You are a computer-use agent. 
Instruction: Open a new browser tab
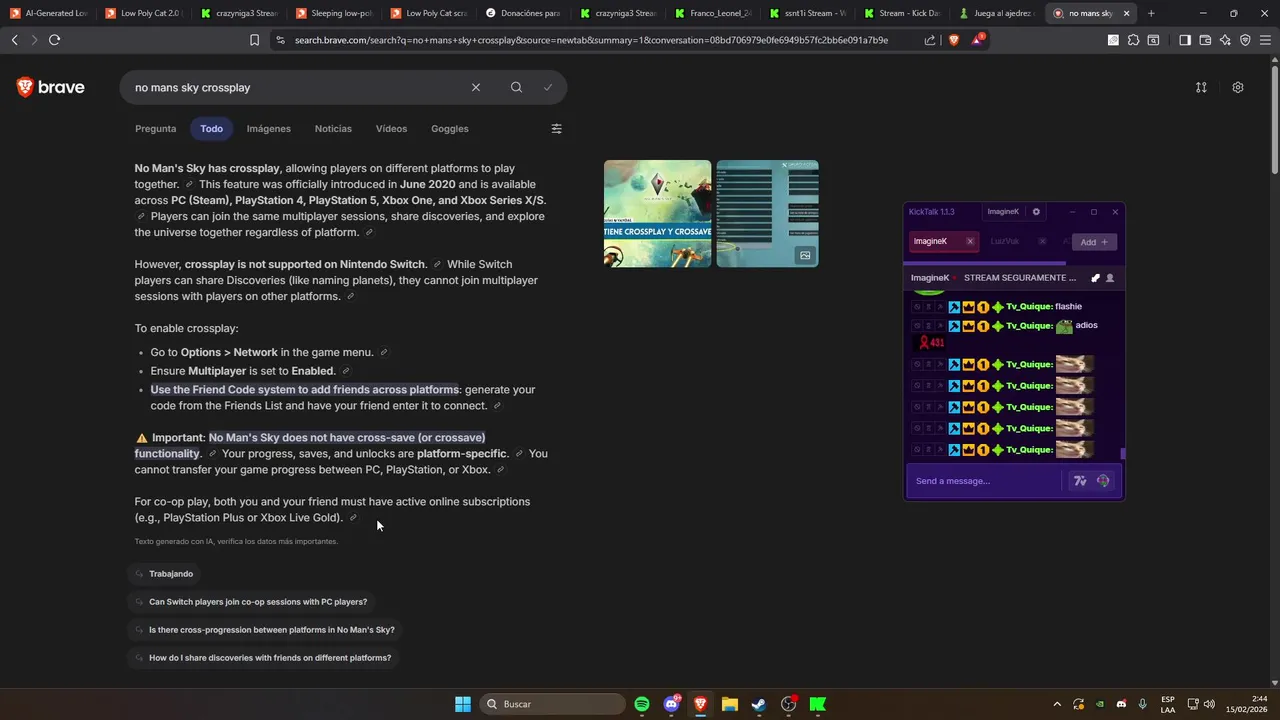(1151, 13)
